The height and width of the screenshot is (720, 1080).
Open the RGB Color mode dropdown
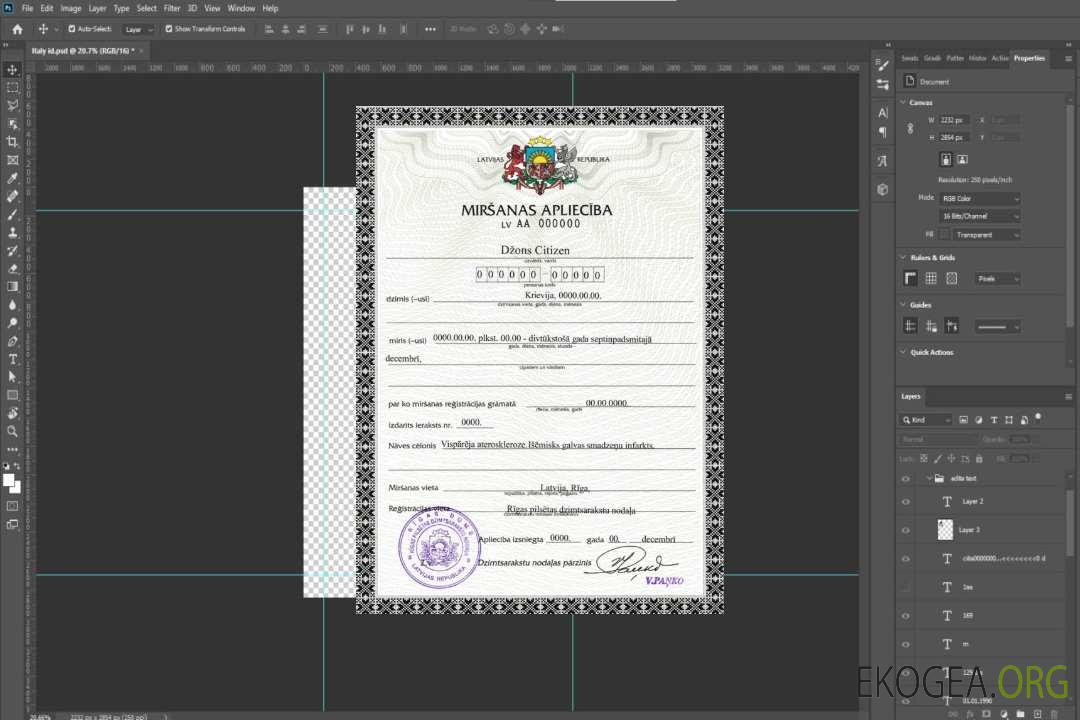tap(979, 198)
